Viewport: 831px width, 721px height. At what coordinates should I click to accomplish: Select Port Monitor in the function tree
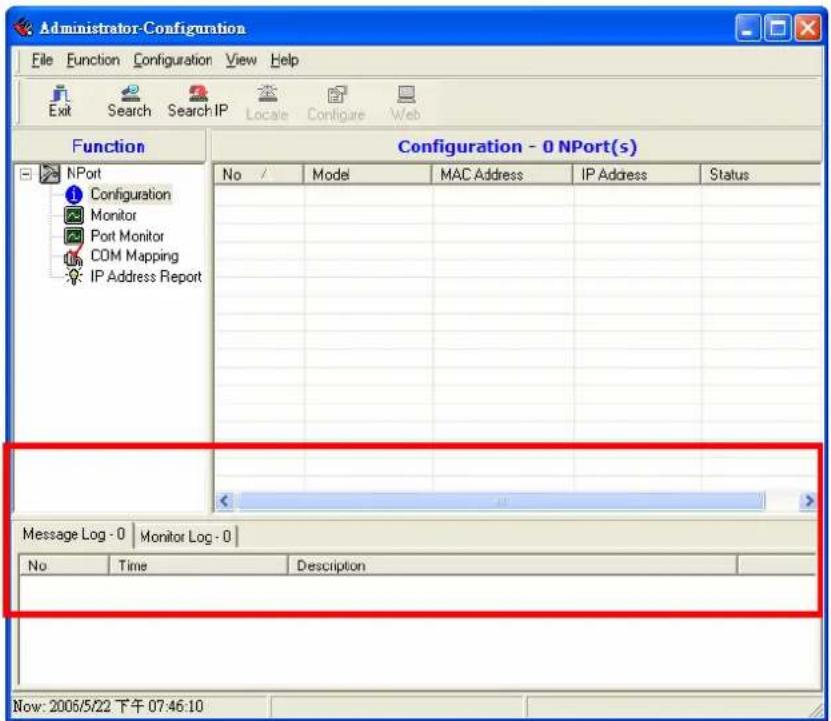127,235
